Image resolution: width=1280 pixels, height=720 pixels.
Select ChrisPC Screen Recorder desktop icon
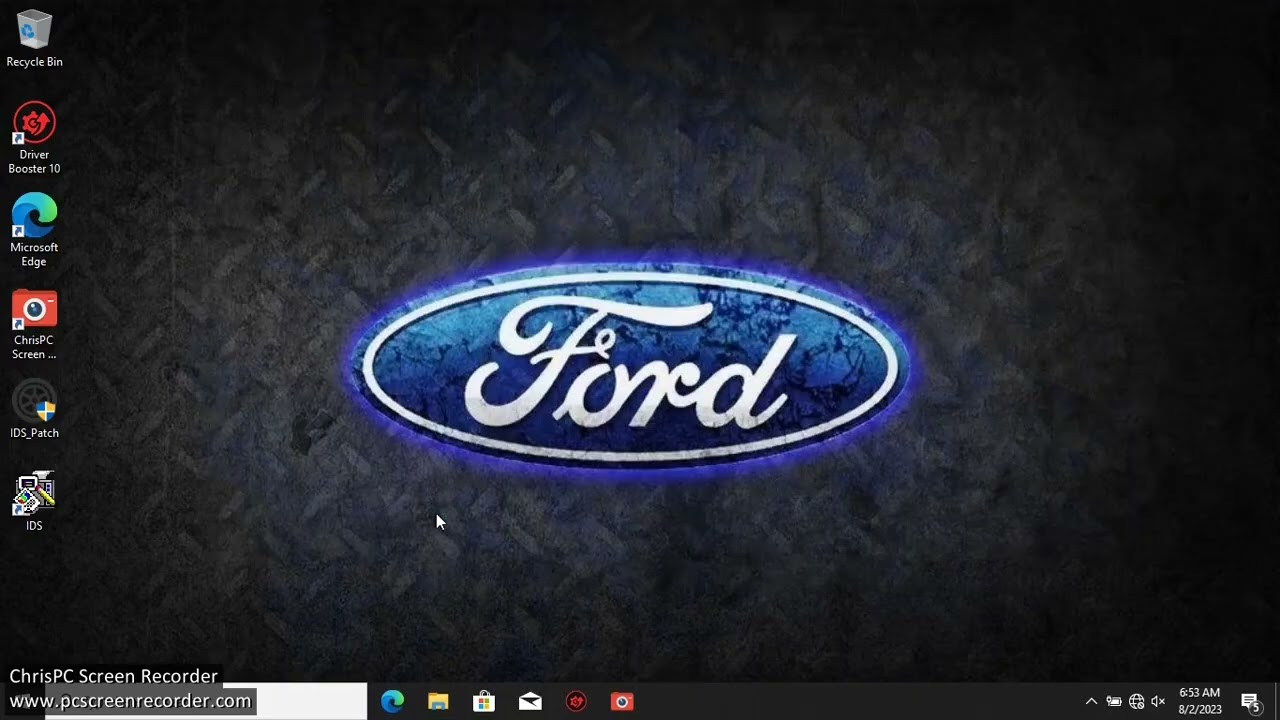[x=34, y=324]
